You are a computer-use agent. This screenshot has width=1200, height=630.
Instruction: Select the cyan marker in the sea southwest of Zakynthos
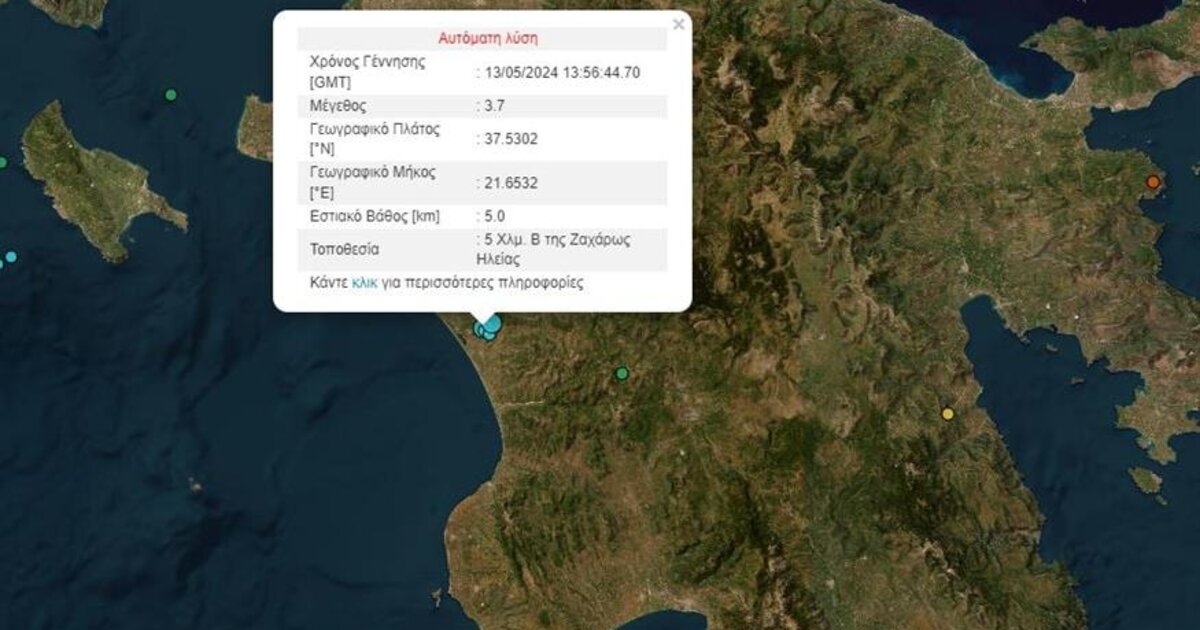point(10,257)
